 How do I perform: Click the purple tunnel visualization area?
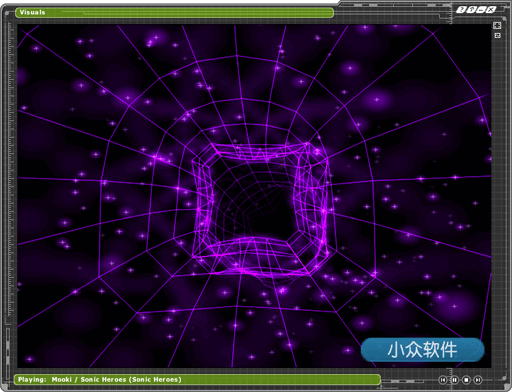click(x=254, y=196)
